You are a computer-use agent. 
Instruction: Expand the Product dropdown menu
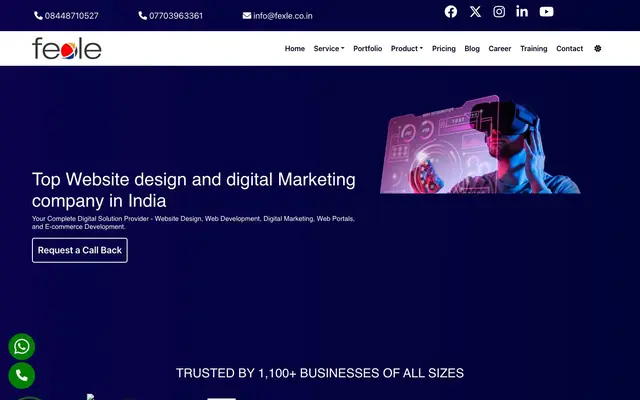(x=407, y=49)
